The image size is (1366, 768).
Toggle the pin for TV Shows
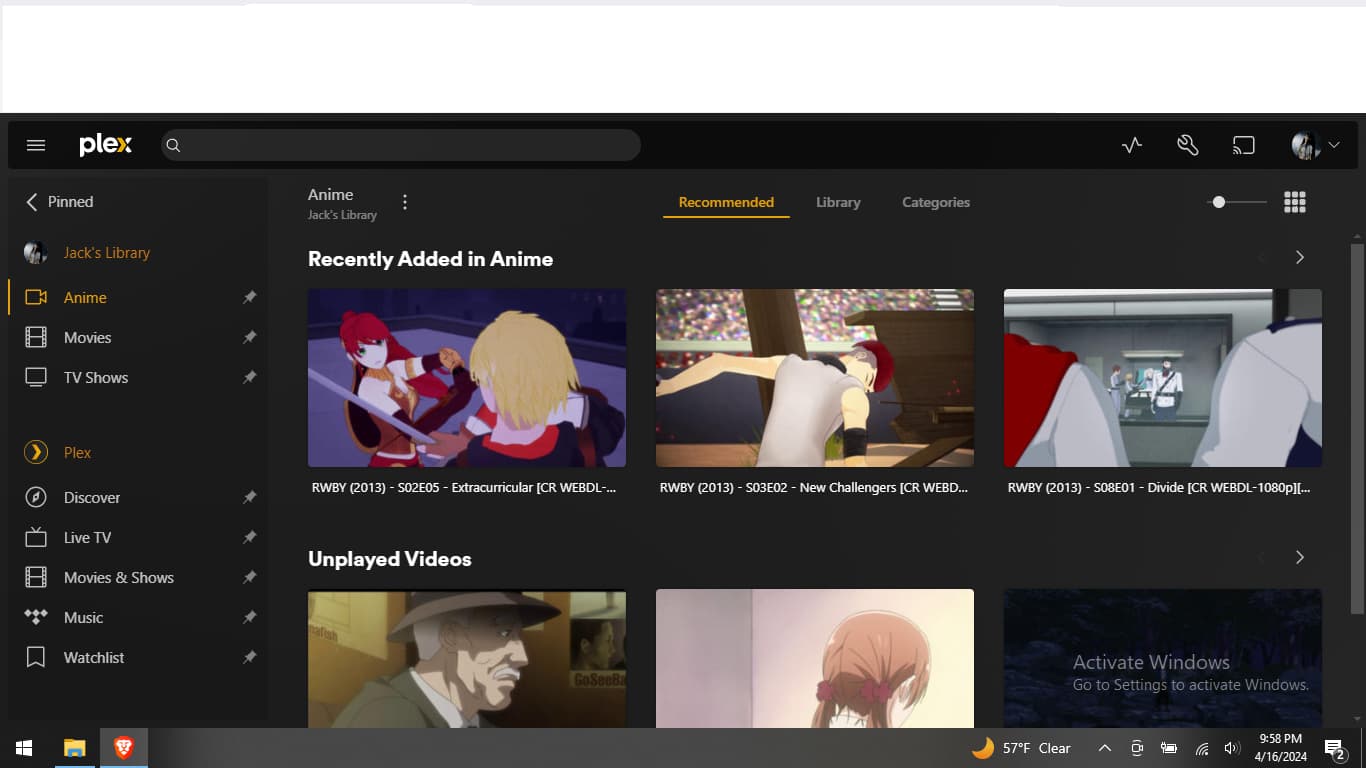pos(249,377)
